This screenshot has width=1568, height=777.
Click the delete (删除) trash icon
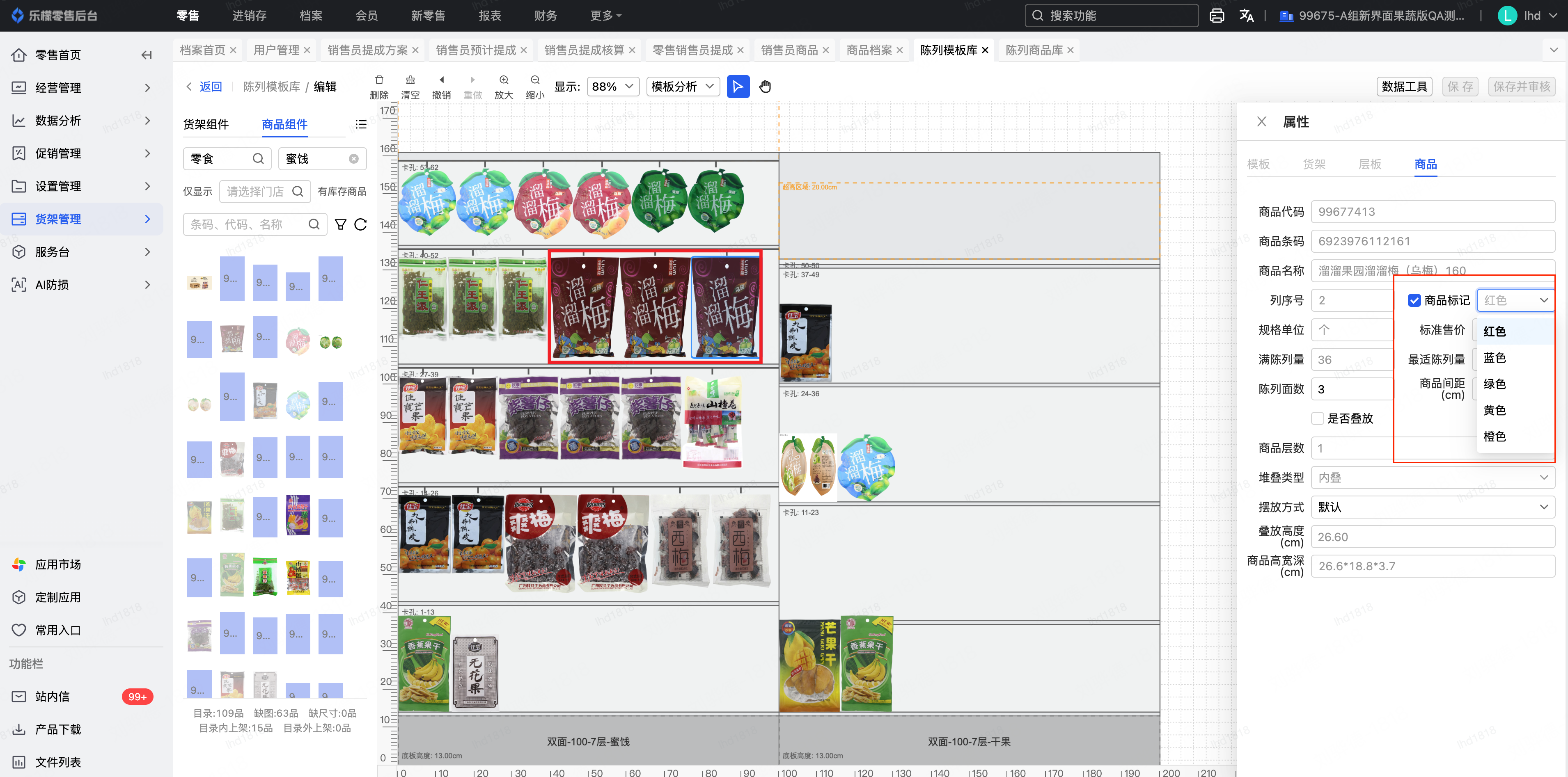(x=378, y=80)
